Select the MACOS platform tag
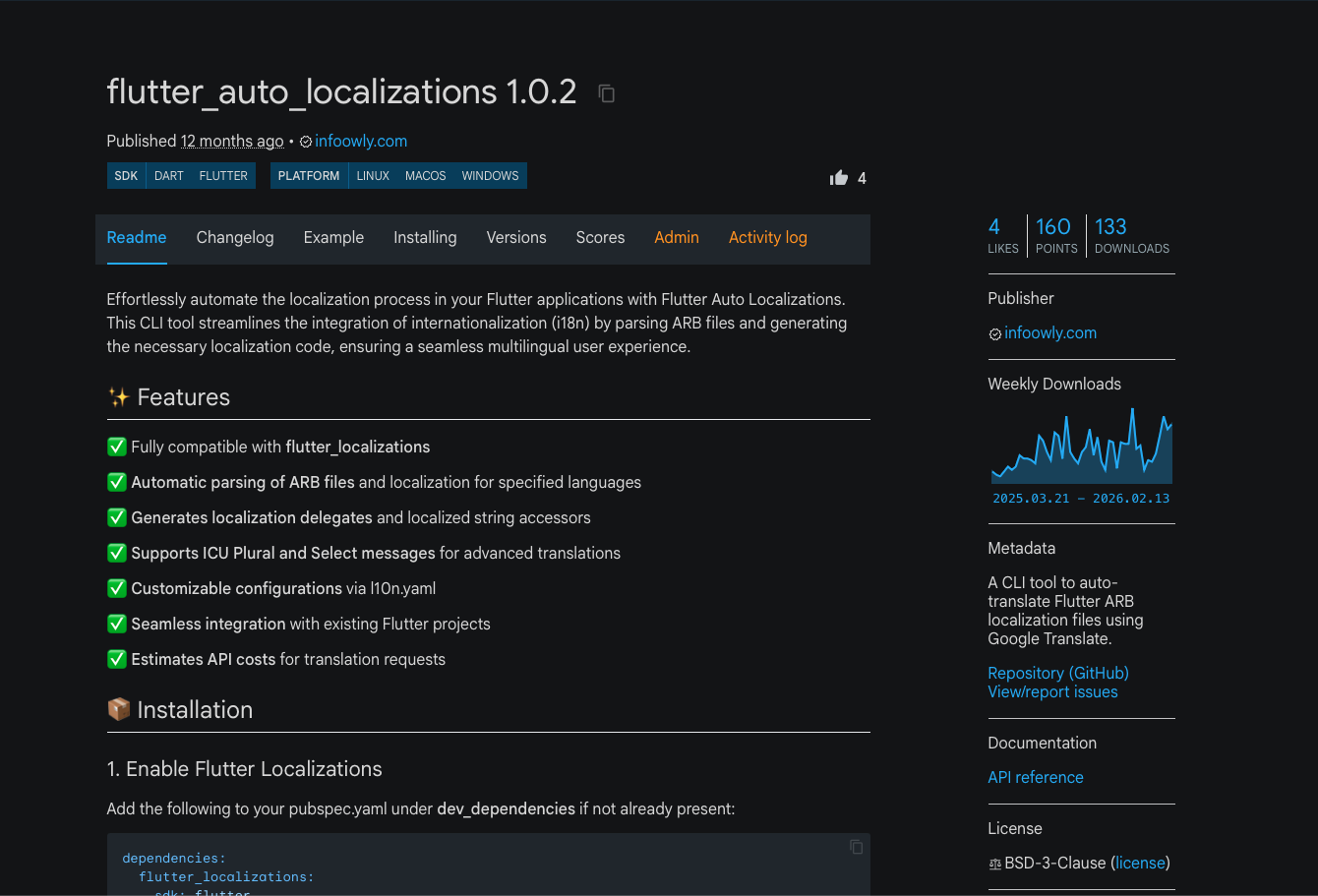This screenshot has height=896, width=1318. coord(425,175)
